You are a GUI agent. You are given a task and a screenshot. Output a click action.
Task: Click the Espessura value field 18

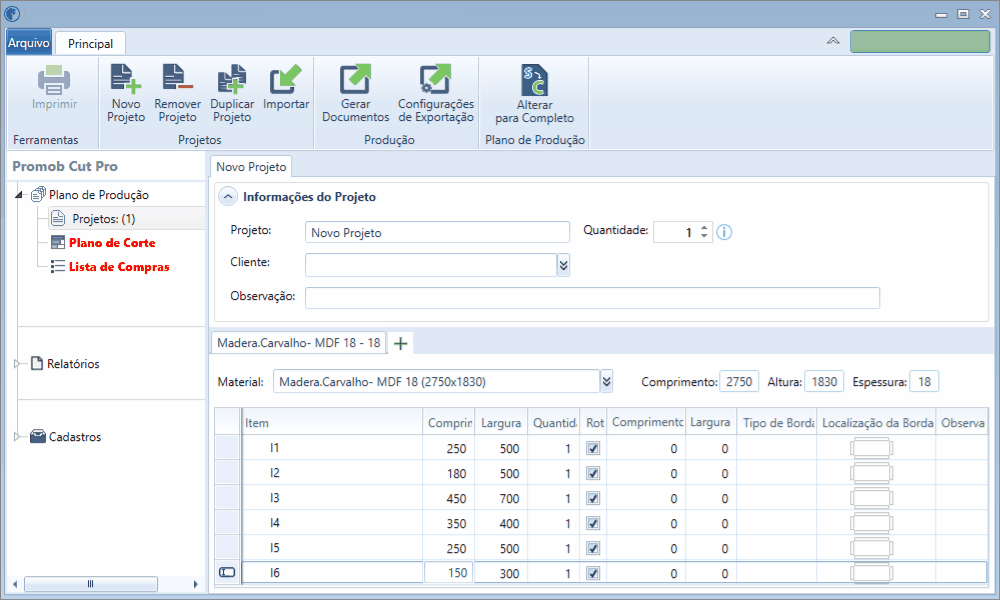924,381
